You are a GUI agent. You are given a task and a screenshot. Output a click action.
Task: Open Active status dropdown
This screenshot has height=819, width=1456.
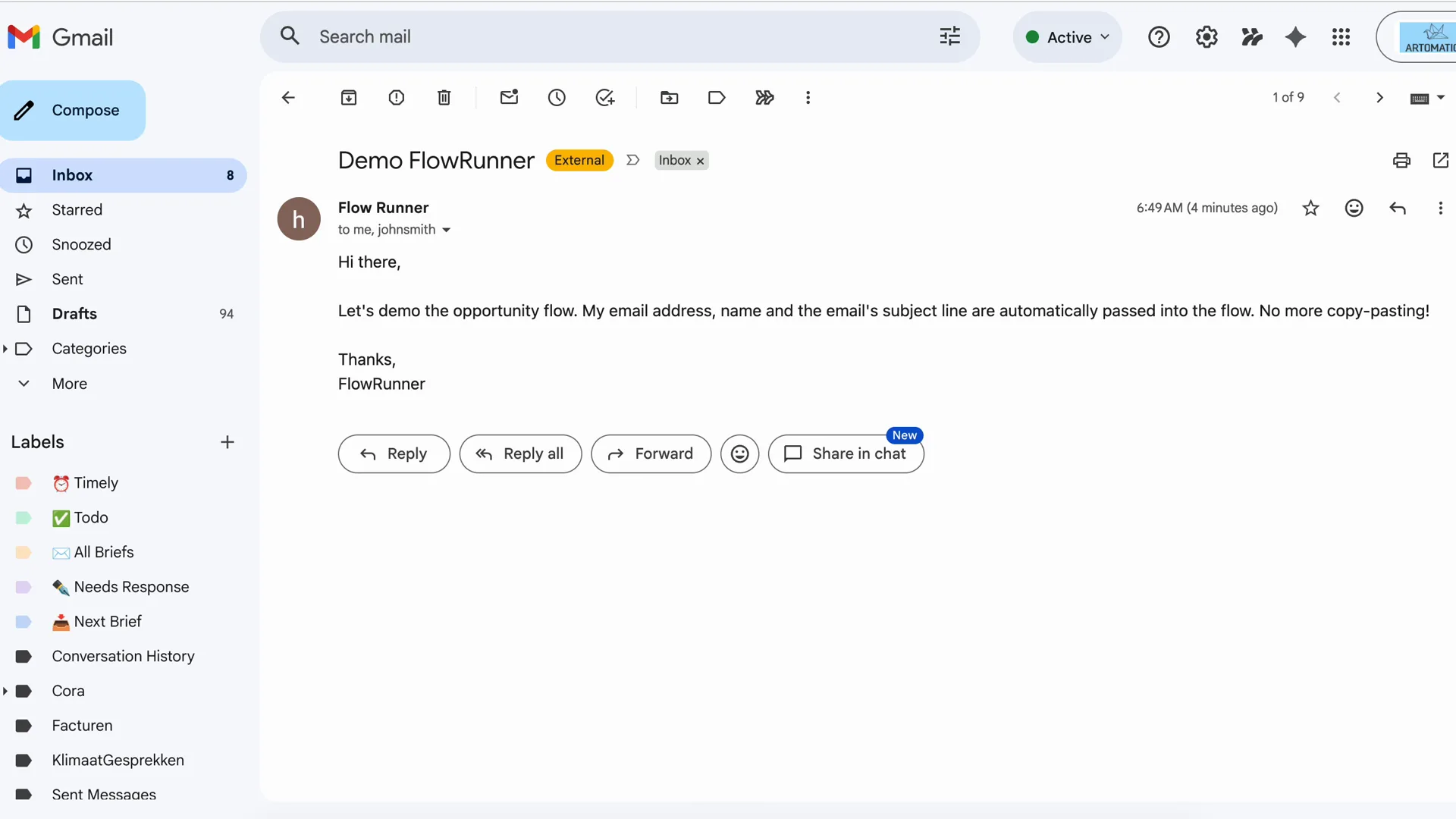[x=1068, y=37]
